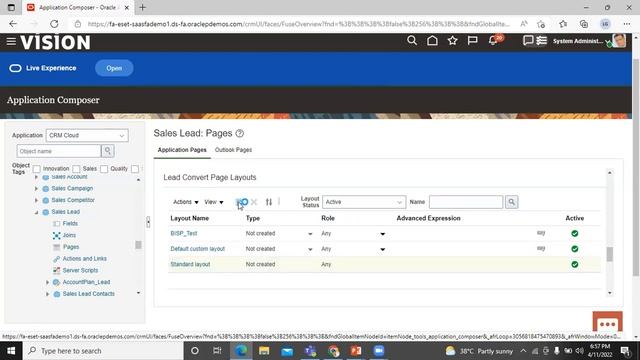Open the Watchlist flag icon

pos(472,40)
